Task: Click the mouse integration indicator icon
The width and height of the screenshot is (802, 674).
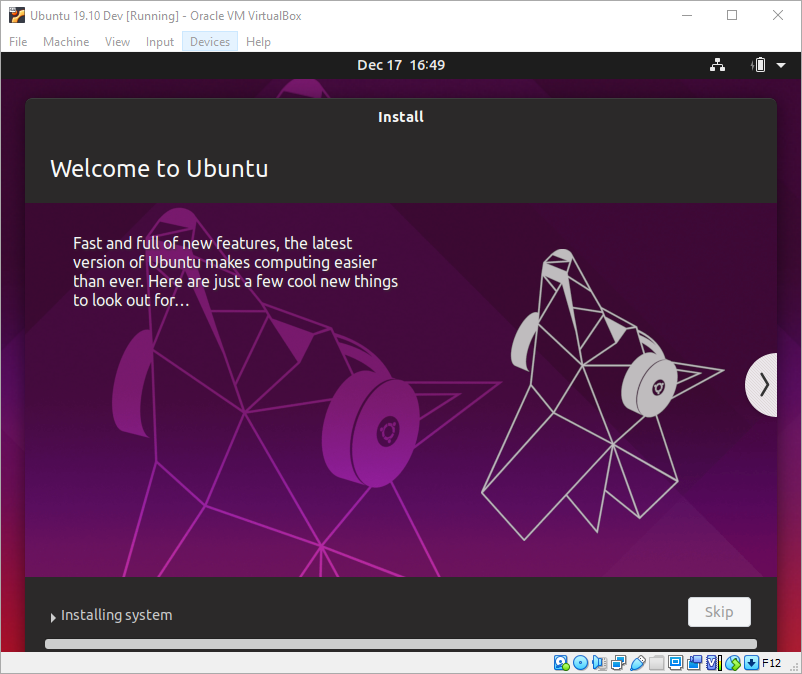Action: (x=733, y=663)
